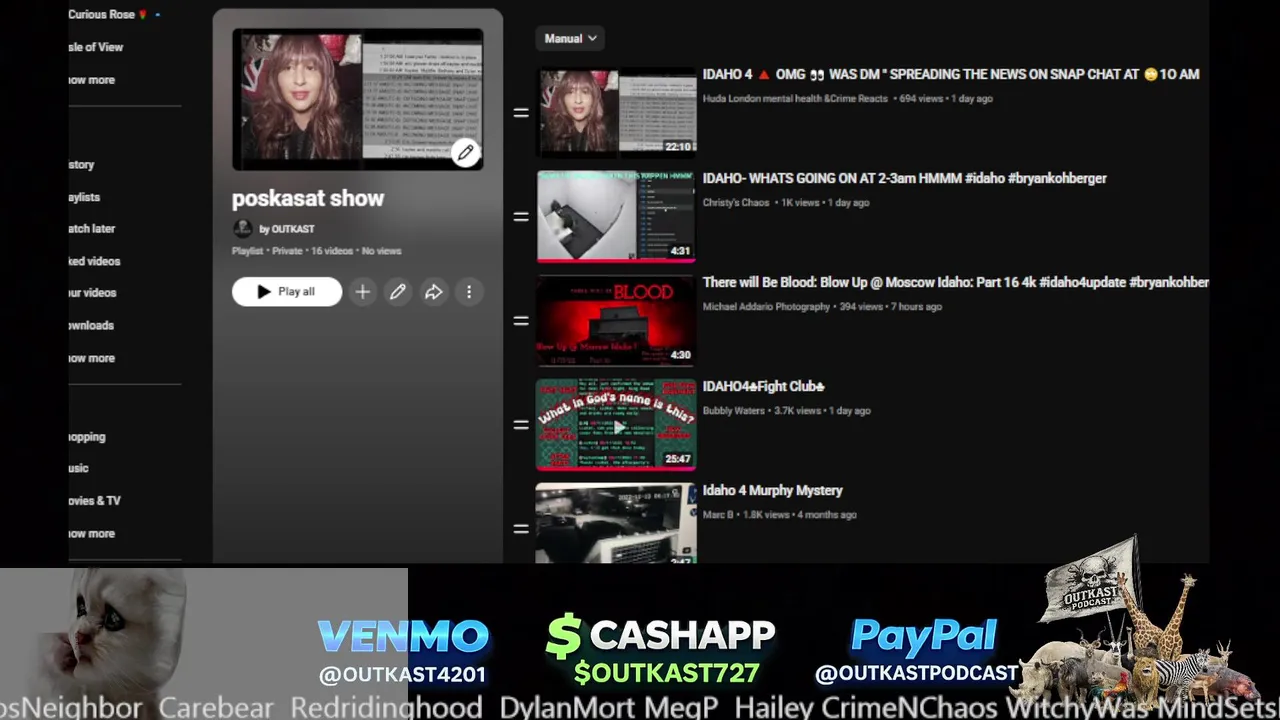The height and width of the screenshot is (720, 1280).
Task: Open the Isle of View subscription
Action: pyautogui.click(x=96, y=47)
